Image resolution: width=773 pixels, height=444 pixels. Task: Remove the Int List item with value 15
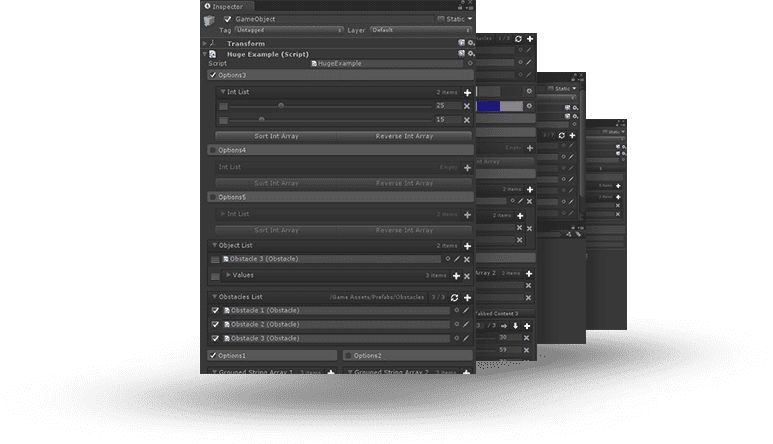tap(467, 120)
